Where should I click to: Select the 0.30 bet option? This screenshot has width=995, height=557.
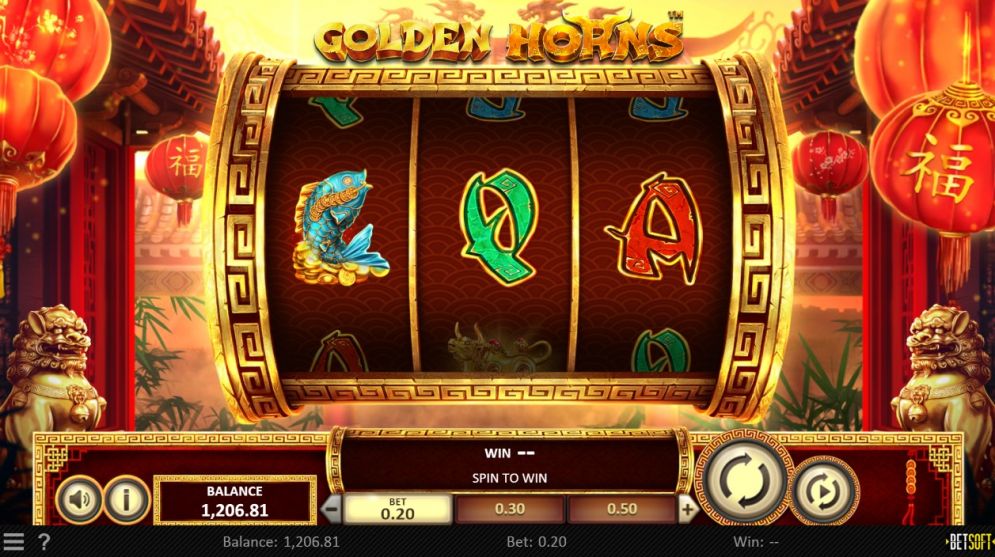pyautogui.click(x=510, y=509)
